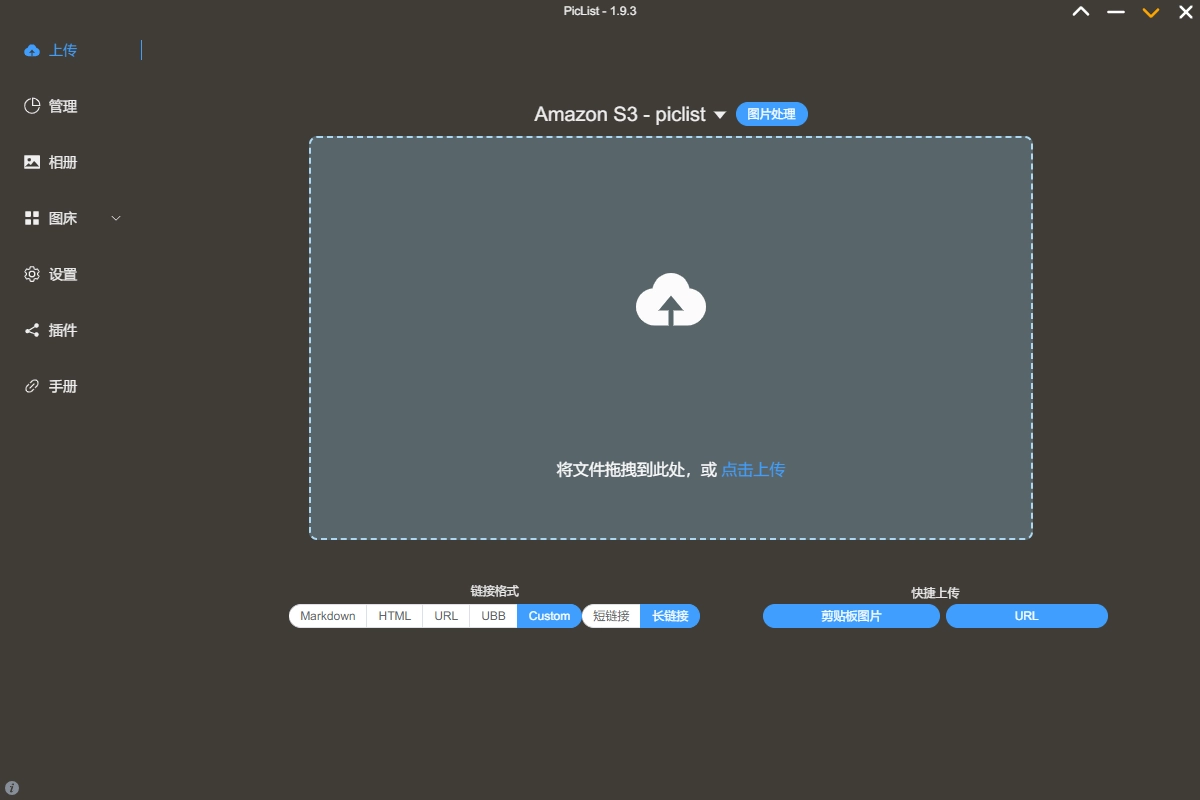Choose Custom link format
Image resolution: width=1200 pixels, height=800 pixels.
click(549, 616)
